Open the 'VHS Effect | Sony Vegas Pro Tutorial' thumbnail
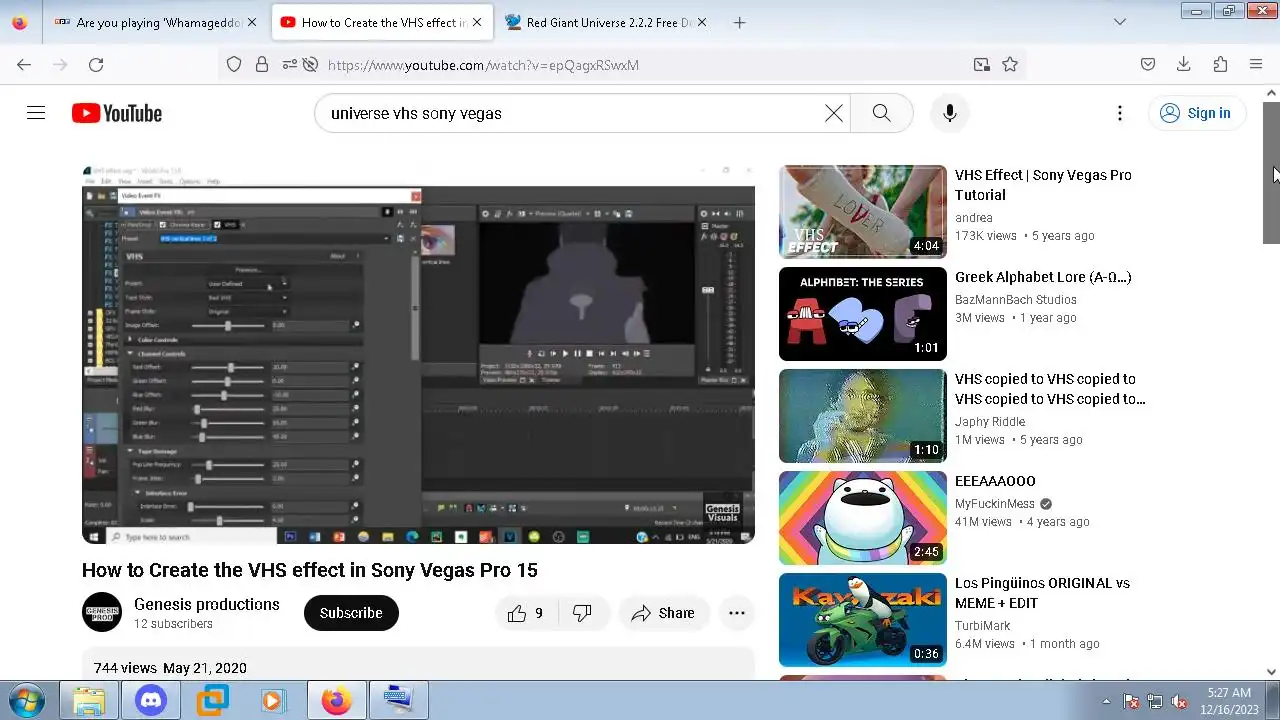 click(862, 212)
